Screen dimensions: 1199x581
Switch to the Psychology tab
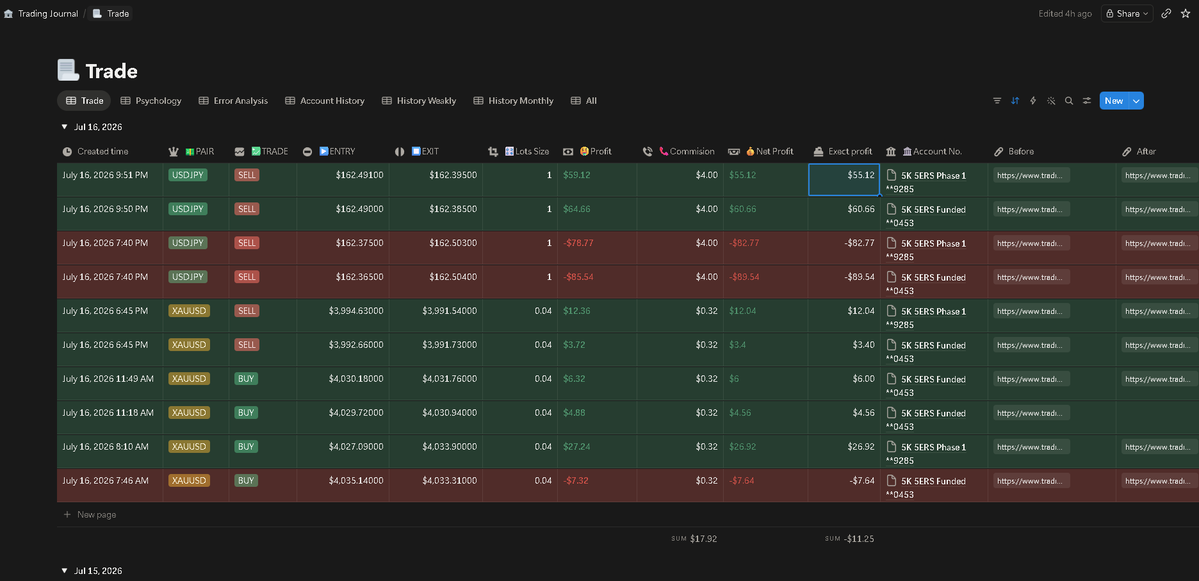(x=151, y=101)
